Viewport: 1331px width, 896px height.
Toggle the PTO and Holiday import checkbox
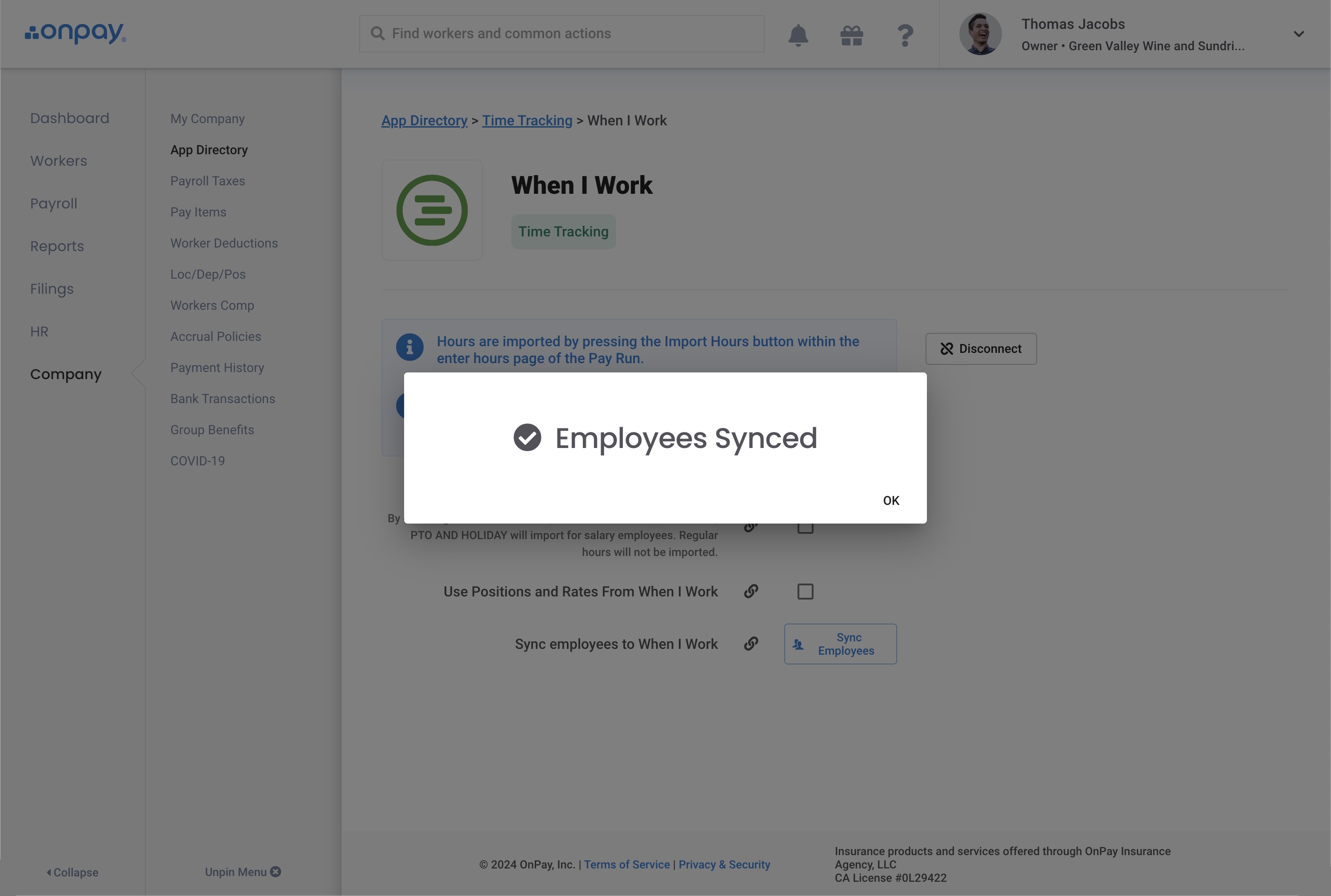(805, 528)
